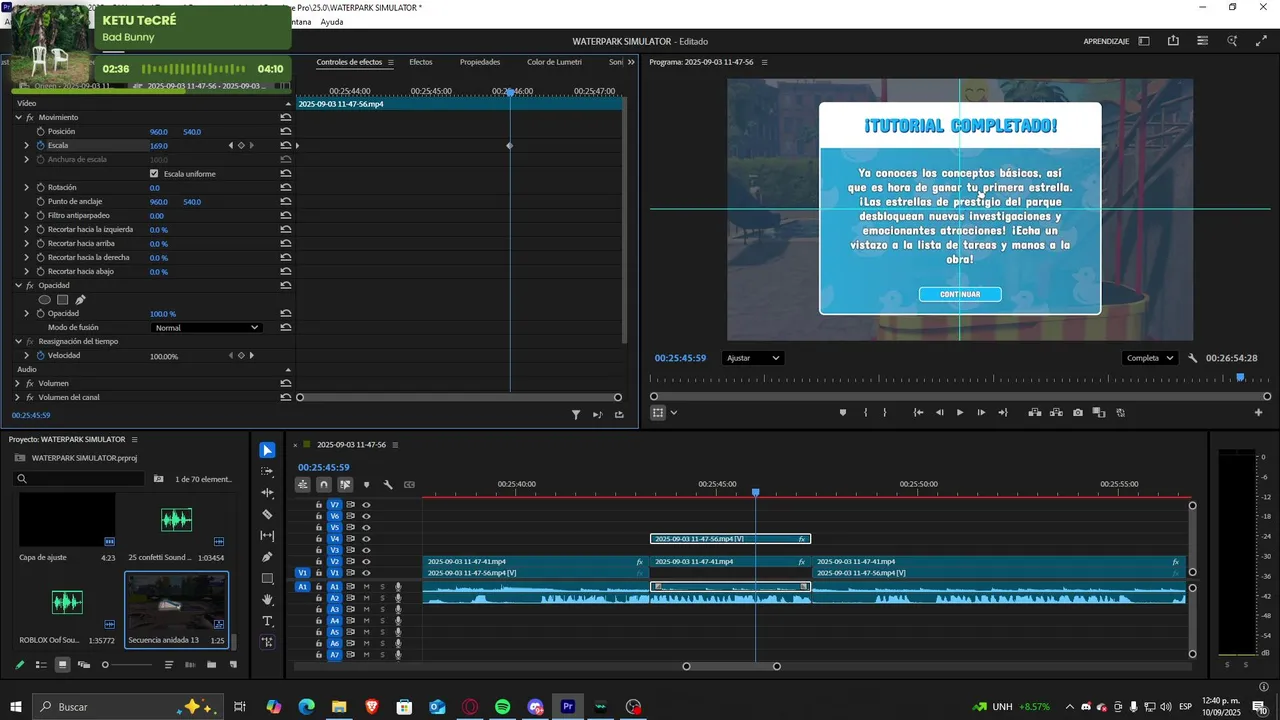Hide track V4 output eye
This screenshot has width=1280, height=720.
(x=366, y=539)
